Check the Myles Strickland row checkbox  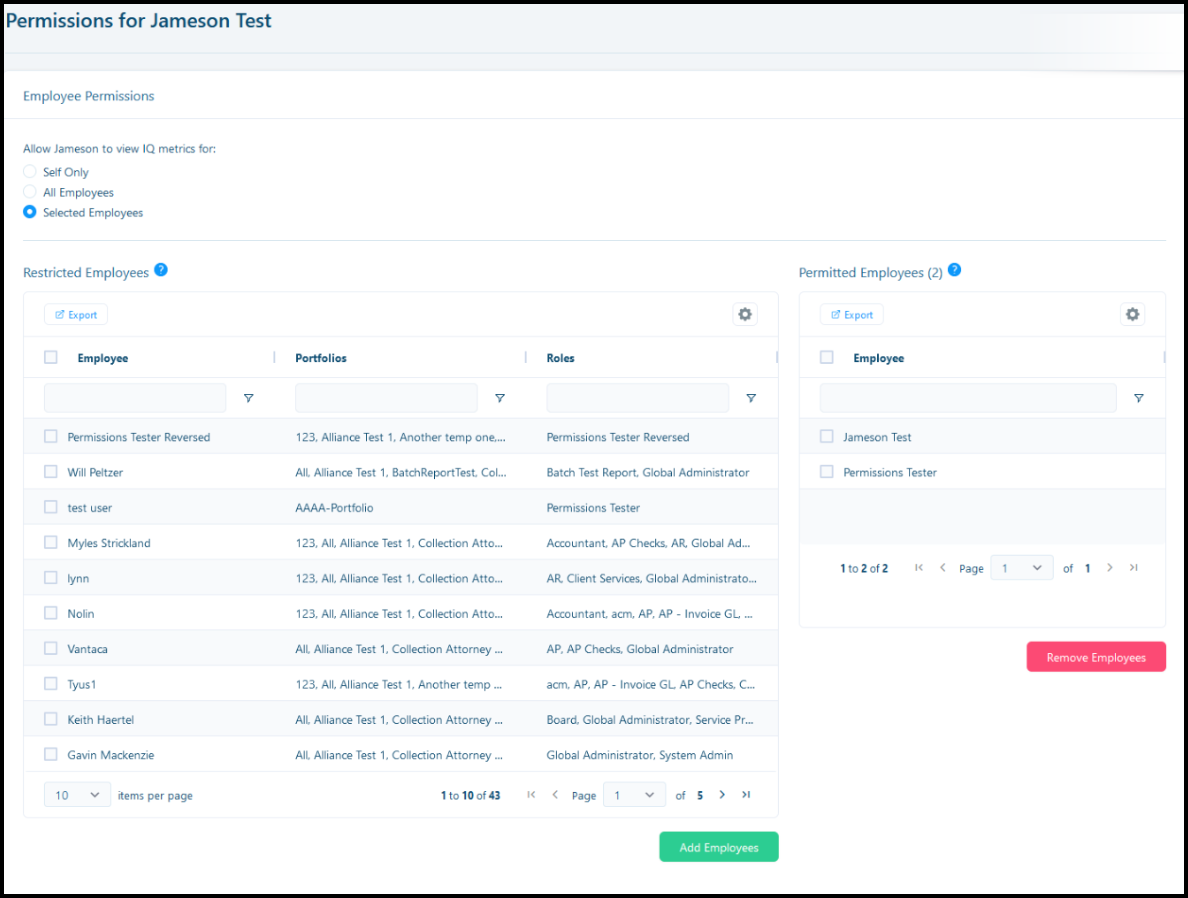pos(51,542)
